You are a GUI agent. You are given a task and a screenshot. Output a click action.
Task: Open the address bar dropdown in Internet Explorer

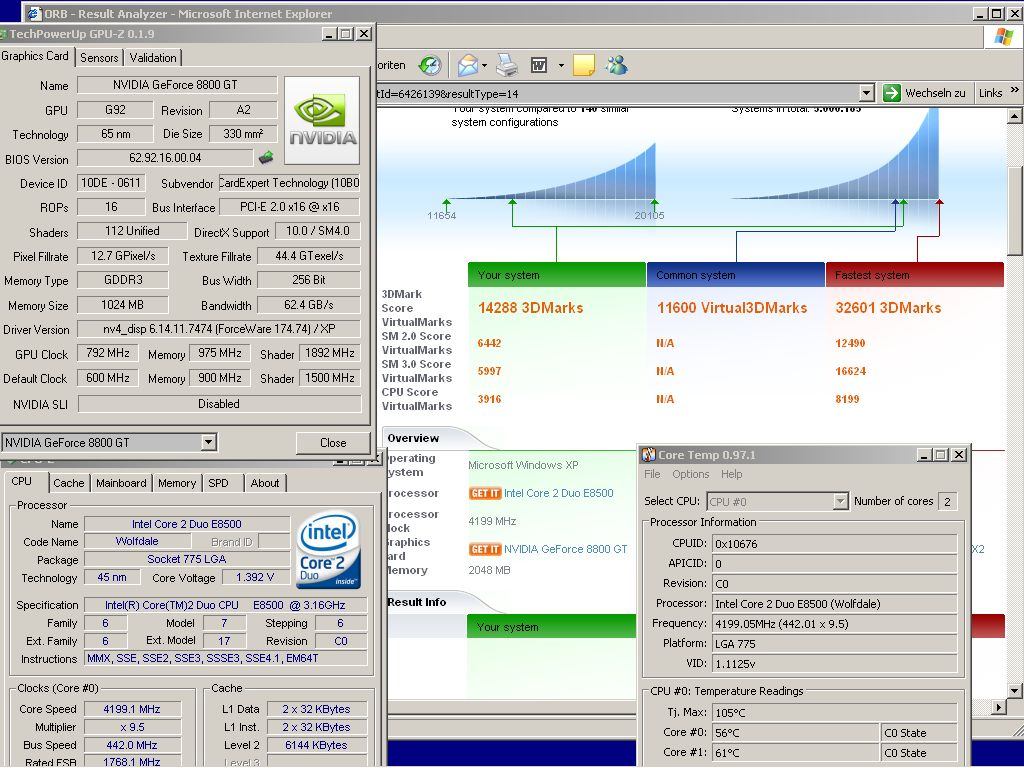click(866, 93)
